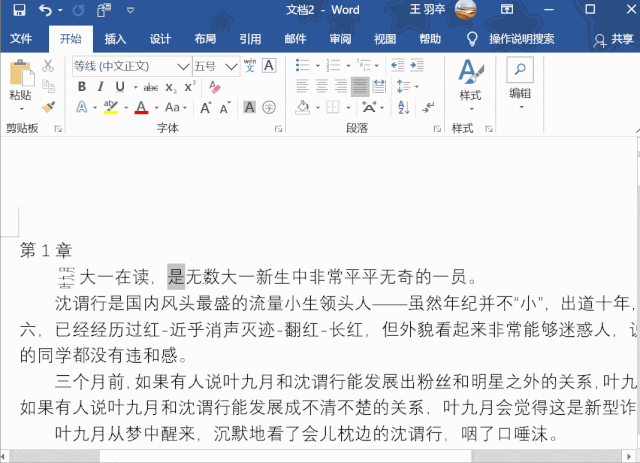
Task: Align text left
Action: point(302,86)
